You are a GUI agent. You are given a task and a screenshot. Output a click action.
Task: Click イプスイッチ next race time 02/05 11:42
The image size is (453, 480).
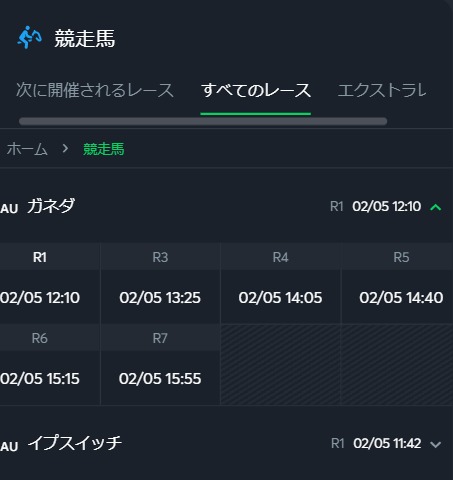coord(387,444)
